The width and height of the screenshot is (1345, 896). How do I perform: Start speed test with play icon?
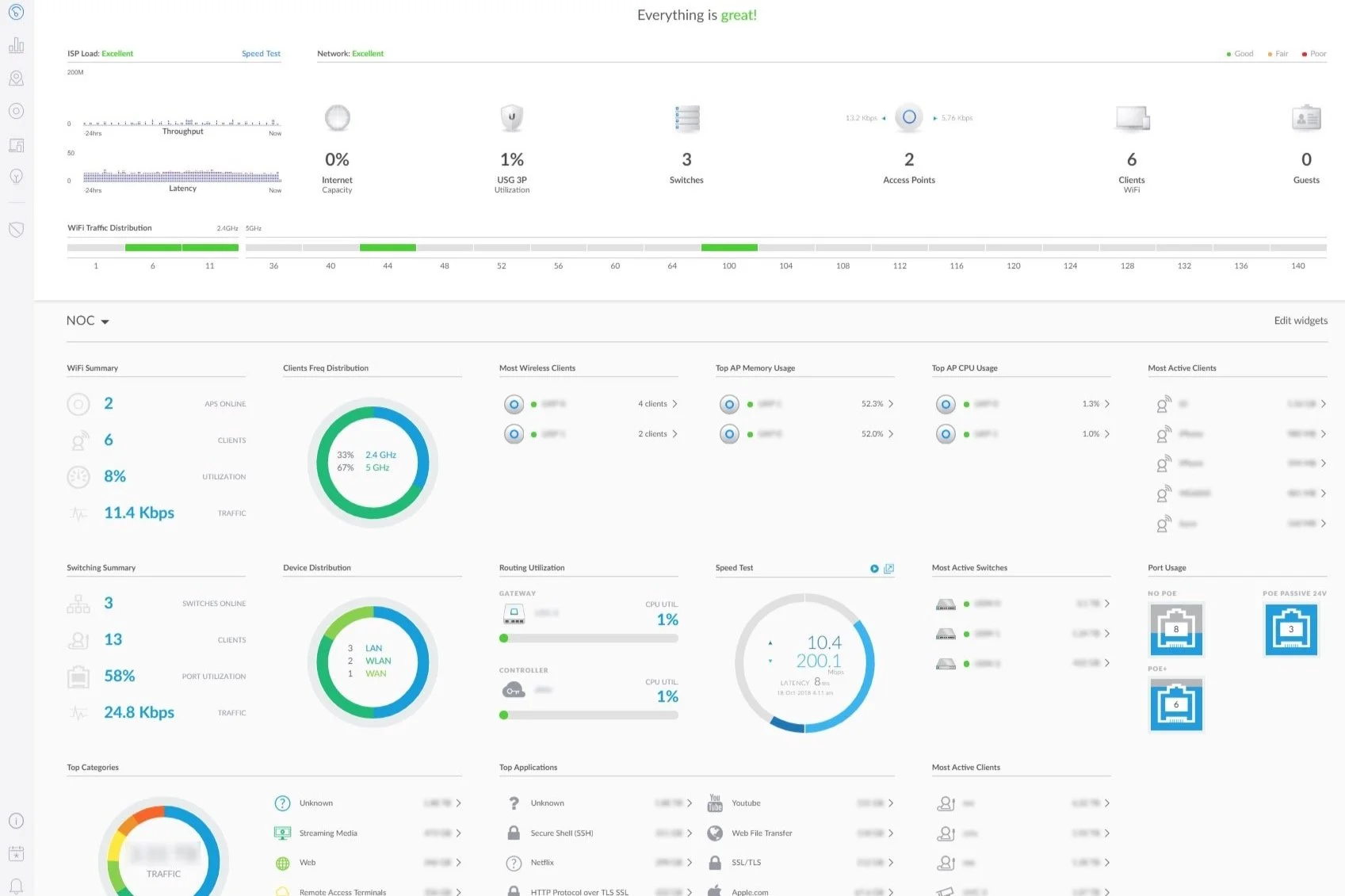tap(874, 569)
